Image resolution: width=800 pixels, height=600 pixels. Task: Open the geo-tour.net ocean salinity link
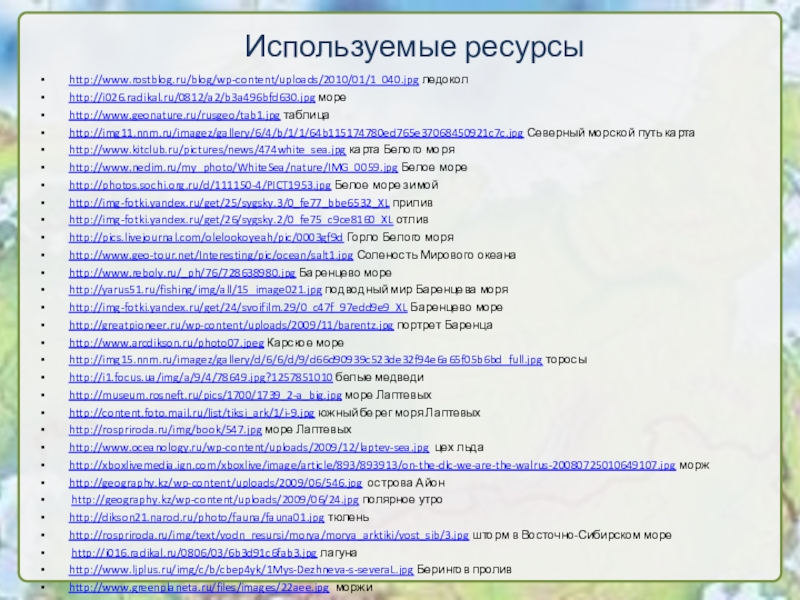pos(232,255)
